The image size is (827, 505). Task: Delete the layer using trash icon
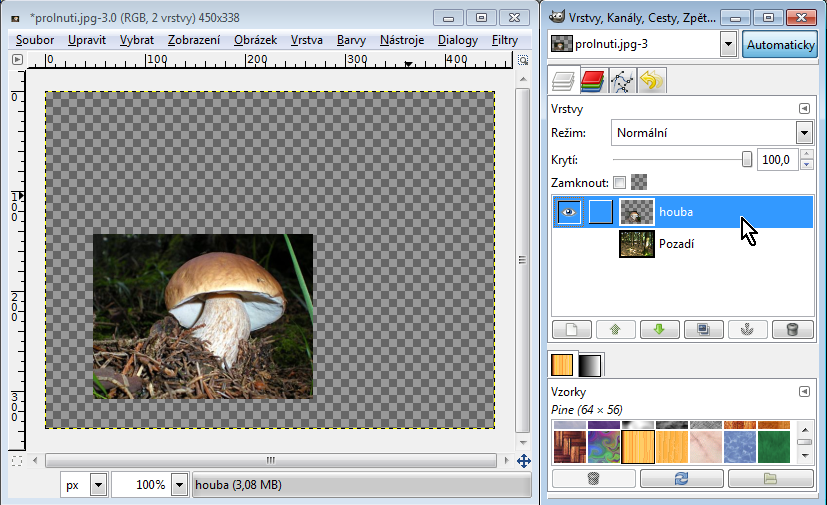[792, 329]
